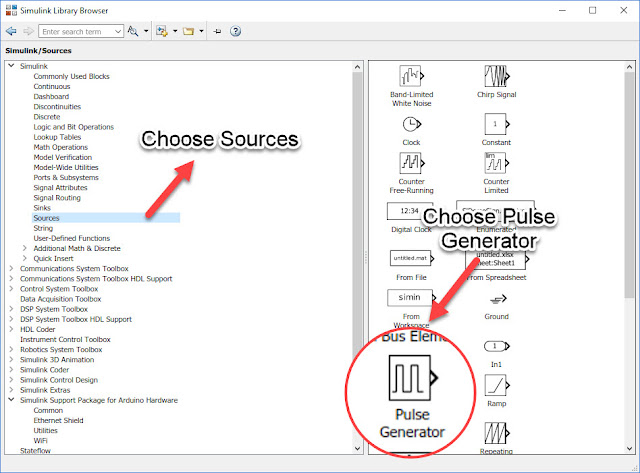640x473 pixels.
Task: Expand Control System Toolbox node
Action: tap(11, 289)
